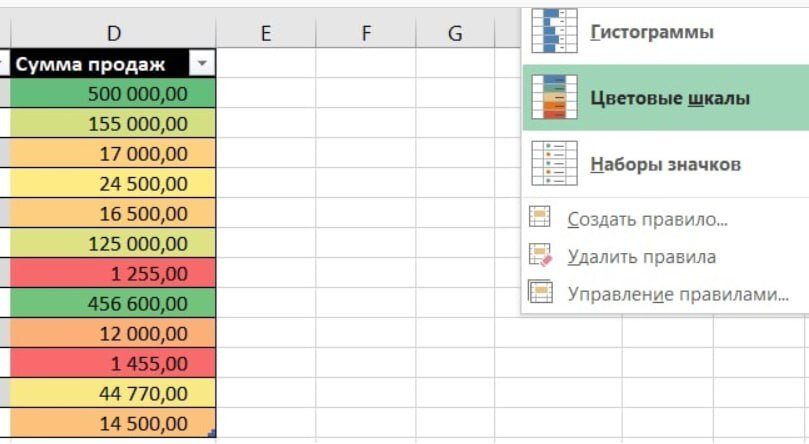Select column F header
Image resolution: width=809 pixels, height=444 pixels.
366,33
